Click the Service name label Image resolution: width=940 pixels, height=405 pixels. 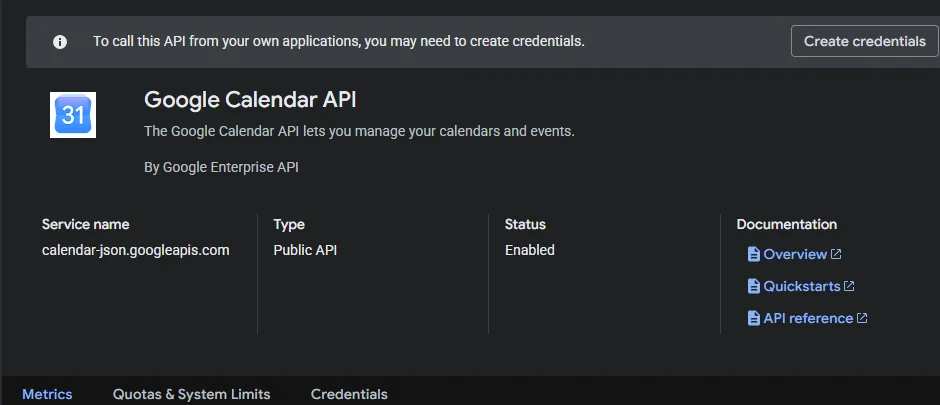coord(85,225)
